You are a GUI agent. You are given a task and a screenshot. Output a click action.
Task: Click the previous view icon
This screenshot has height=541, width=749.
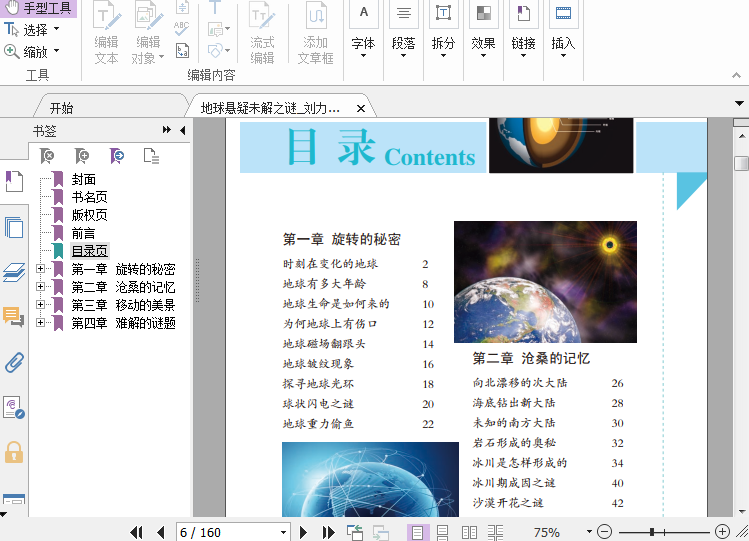click(x=355, y=532)
